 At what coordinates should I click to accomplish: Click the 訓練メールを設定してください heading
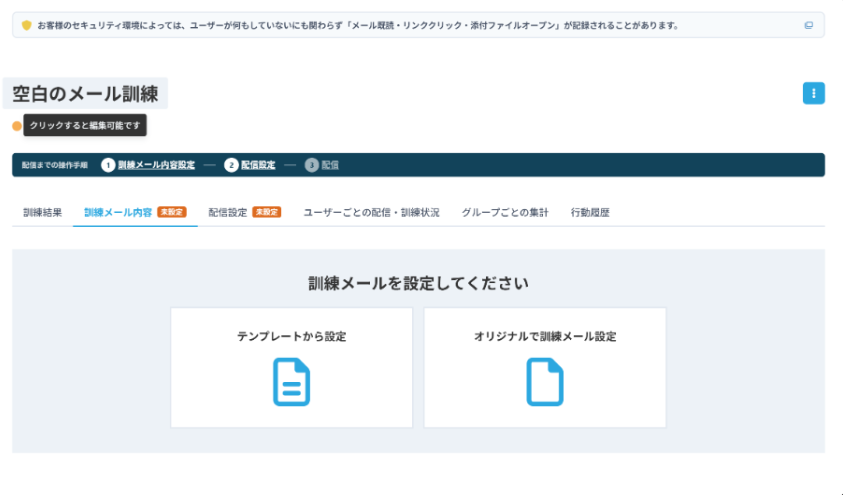(x=418, y=283)
